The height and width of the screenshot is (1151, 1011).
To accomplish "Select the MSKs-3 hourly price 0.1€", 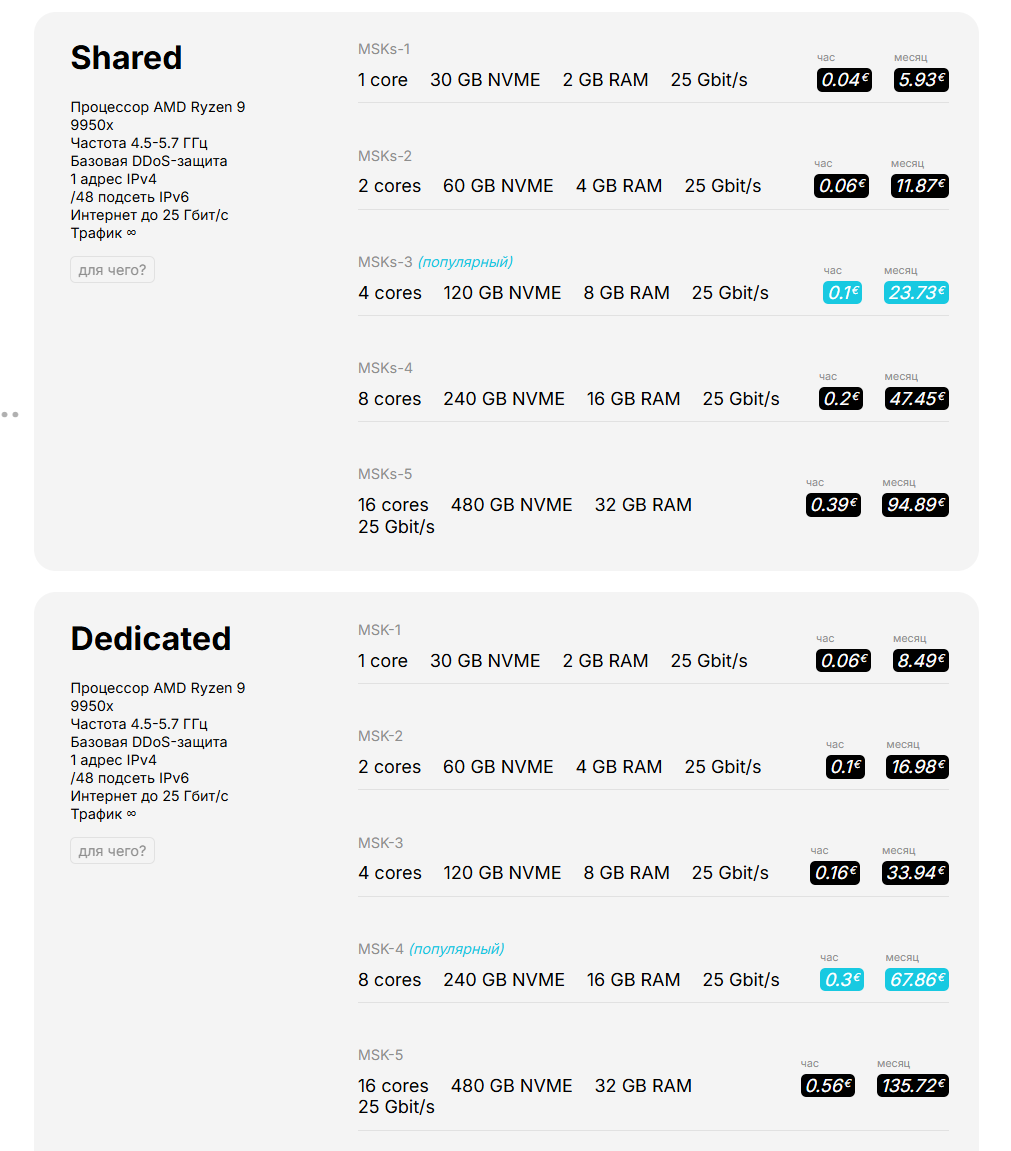I will click(x=842, y=293).
